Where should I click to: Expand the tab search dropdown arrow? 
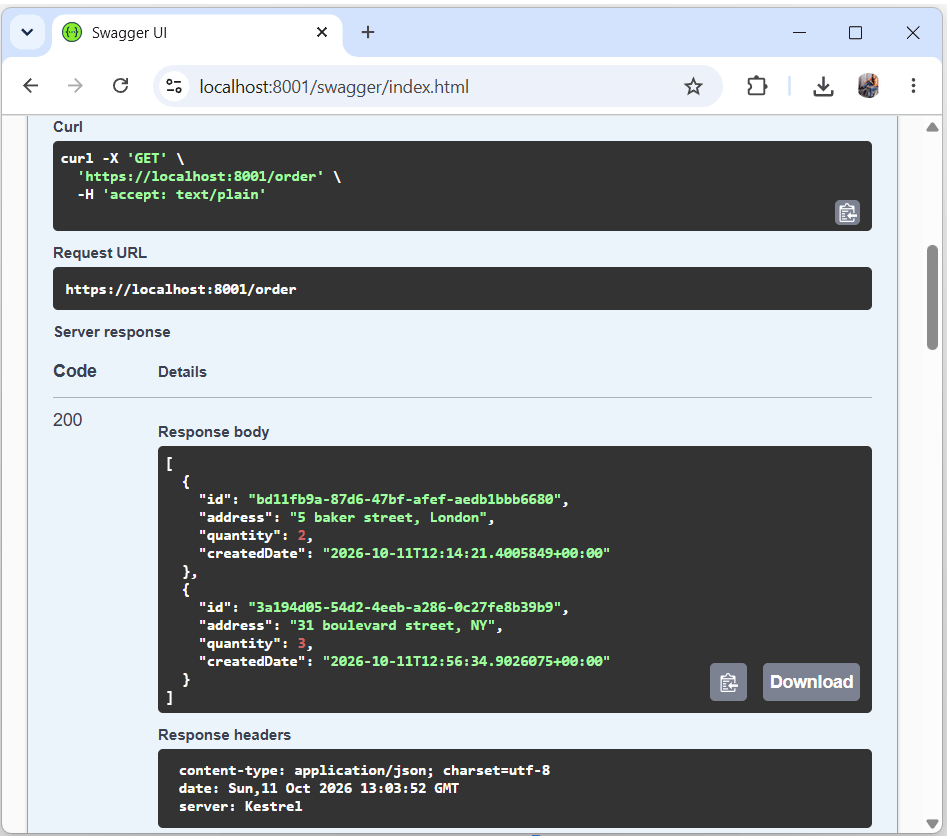click(27, 32)
